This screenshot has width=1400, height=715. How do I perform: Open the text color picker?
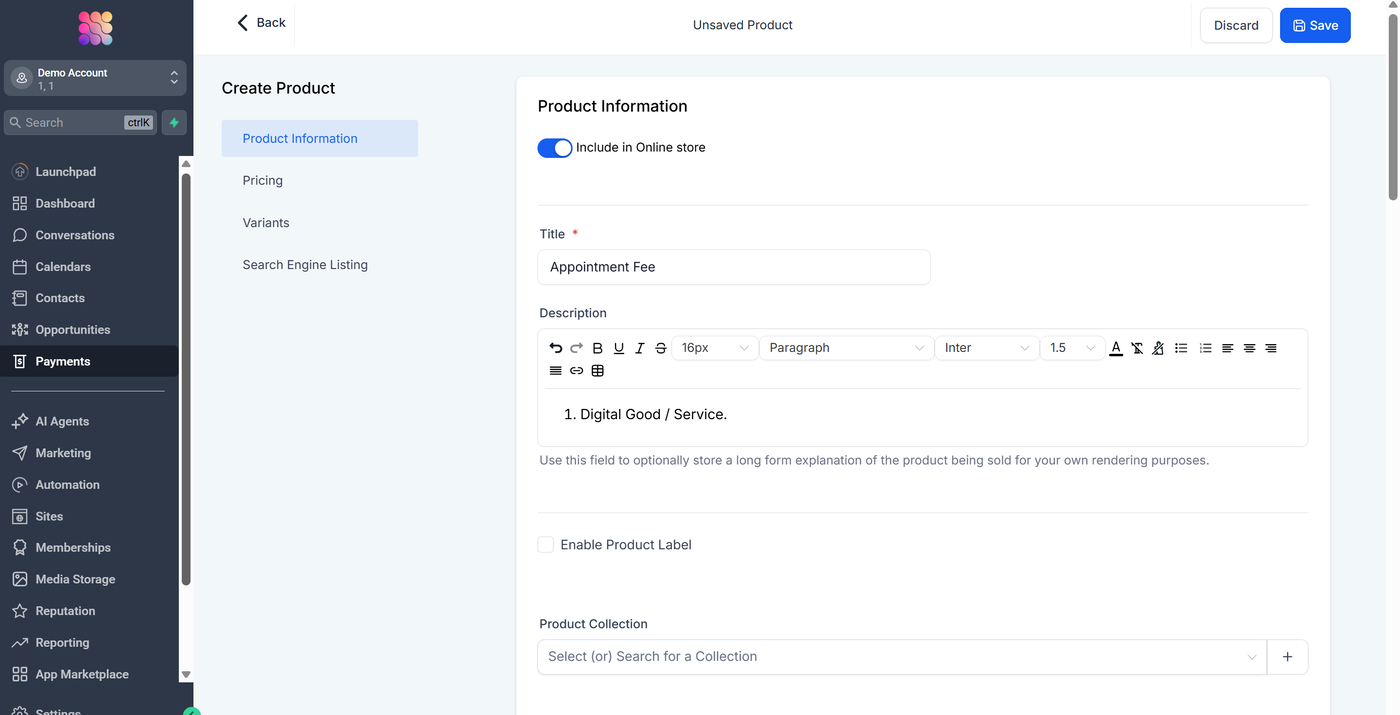pyautogui.click(x=1116, y=348)
